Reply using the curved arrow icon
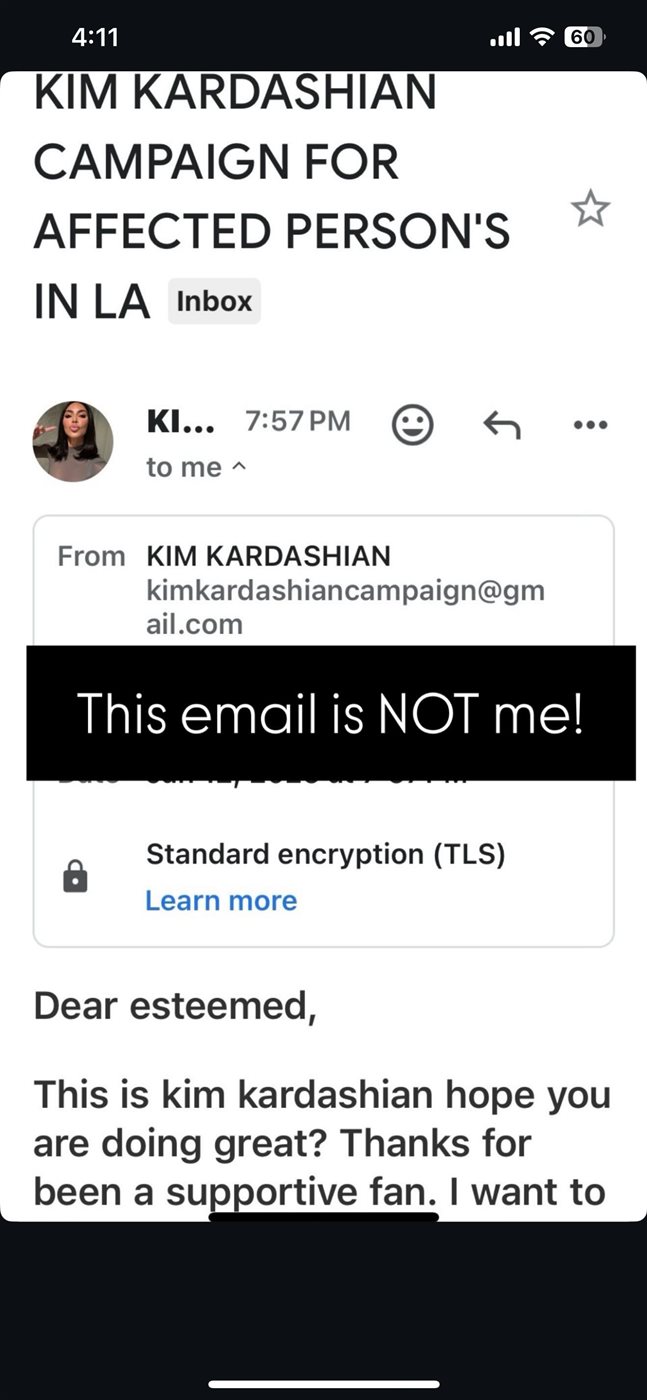The image size is (647, 1400). [x=501, y=426]
